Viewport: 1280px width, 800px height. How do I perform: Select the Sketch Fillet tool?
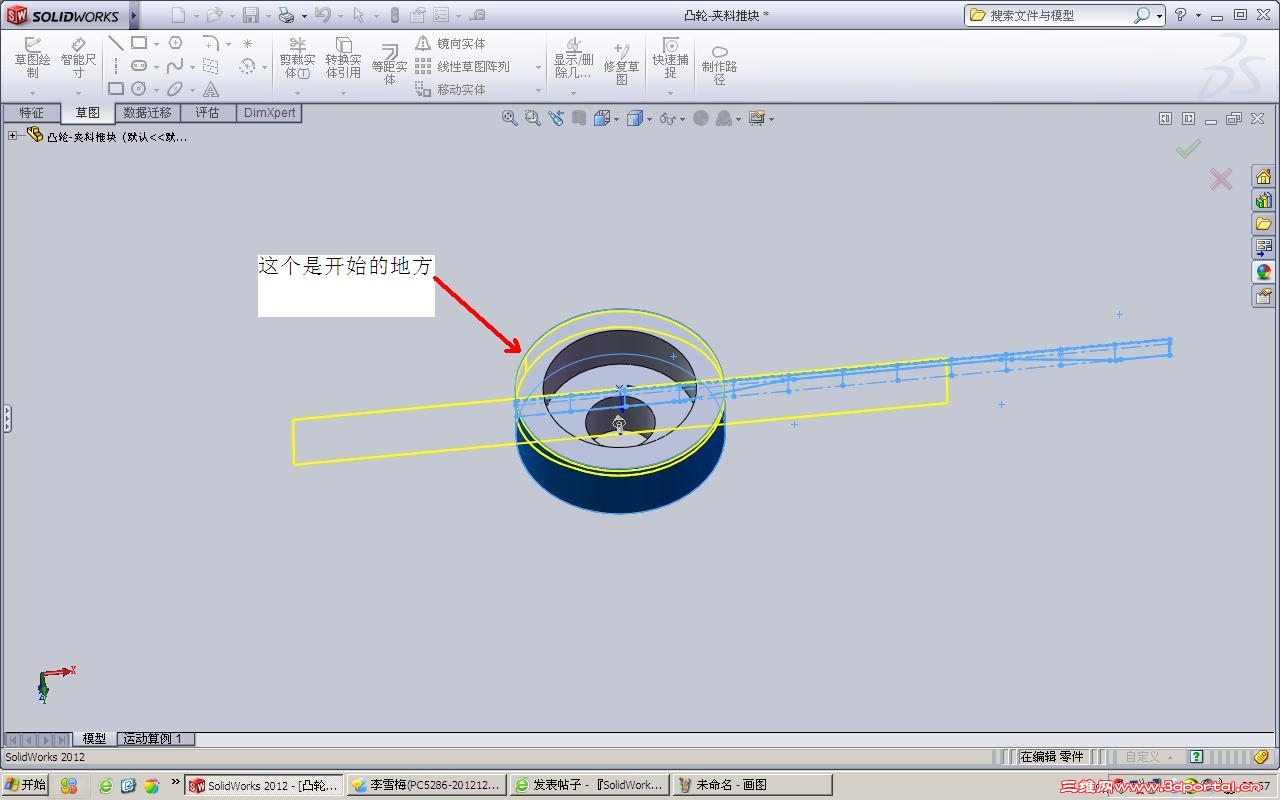(x=210, y=43)
